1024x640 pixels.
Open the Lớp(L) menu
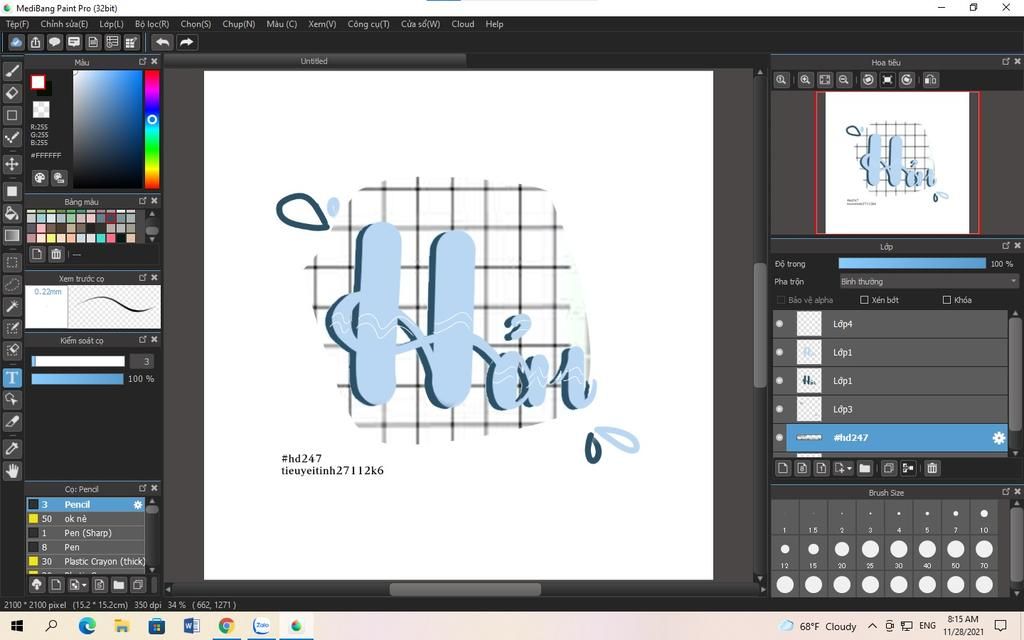[x=111, y=24]
